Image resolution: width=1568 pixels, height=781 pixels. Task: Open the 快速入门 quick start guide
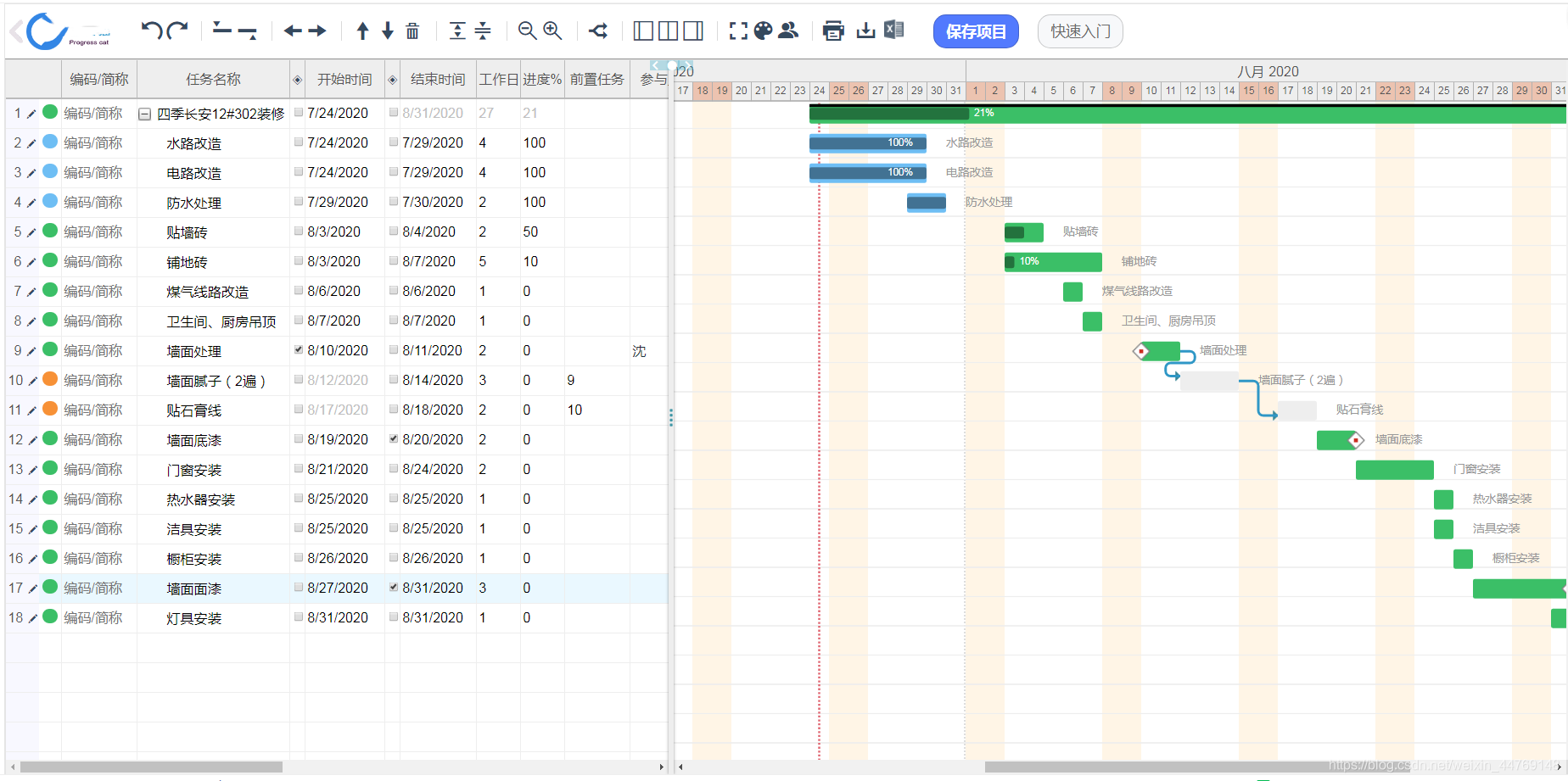click(1080, 31)
